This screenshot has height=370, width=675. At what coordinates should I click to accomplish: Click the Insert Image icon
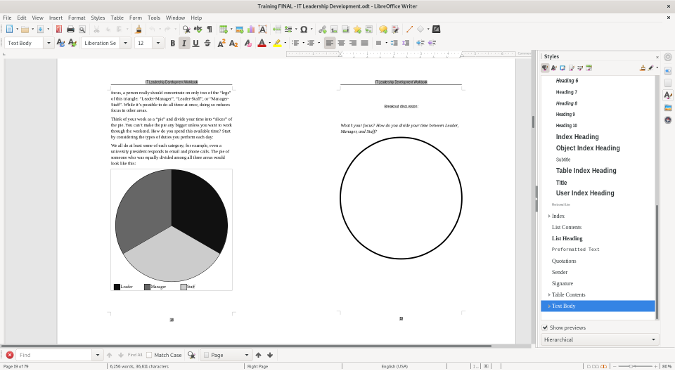[239, 29]
